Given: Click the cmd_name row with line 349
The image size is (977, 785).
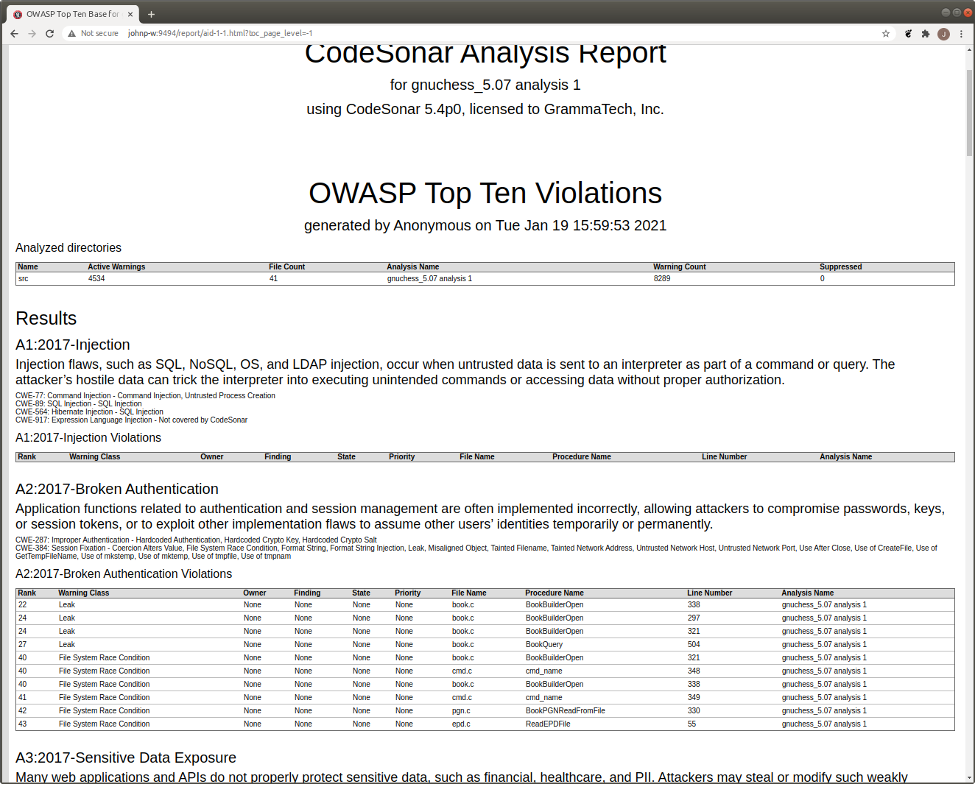Looking at the screenshot, I should 485,697.
